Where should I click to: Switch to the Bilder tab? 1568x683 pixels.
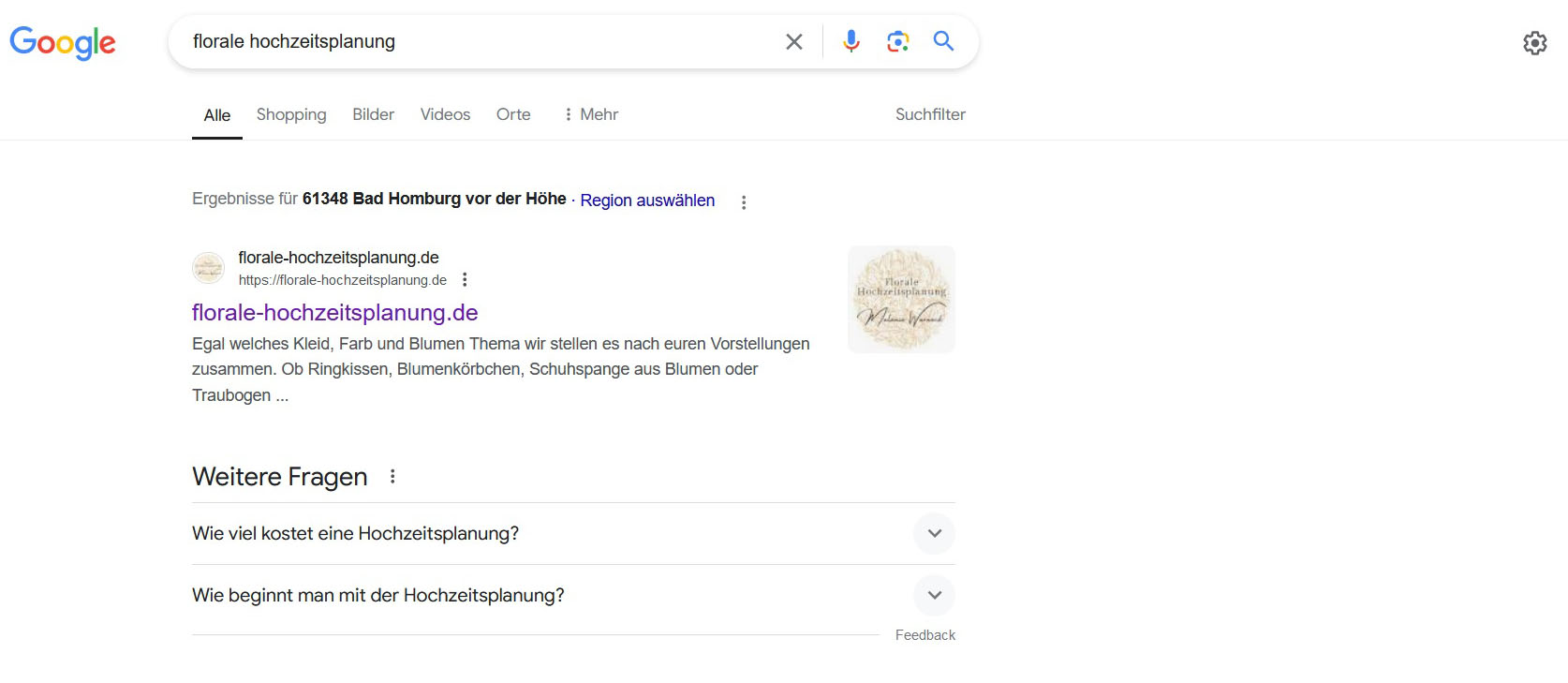tap(373, 114)
